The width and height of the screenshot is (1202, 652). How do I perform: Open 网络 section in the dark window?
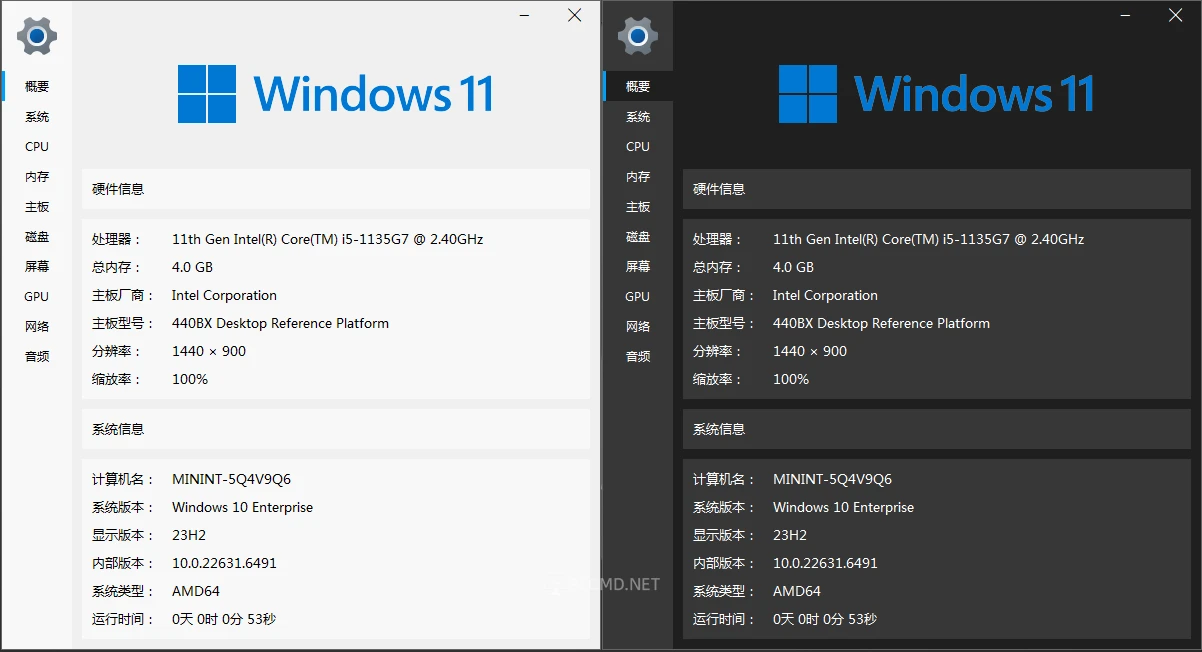[638, 327]
